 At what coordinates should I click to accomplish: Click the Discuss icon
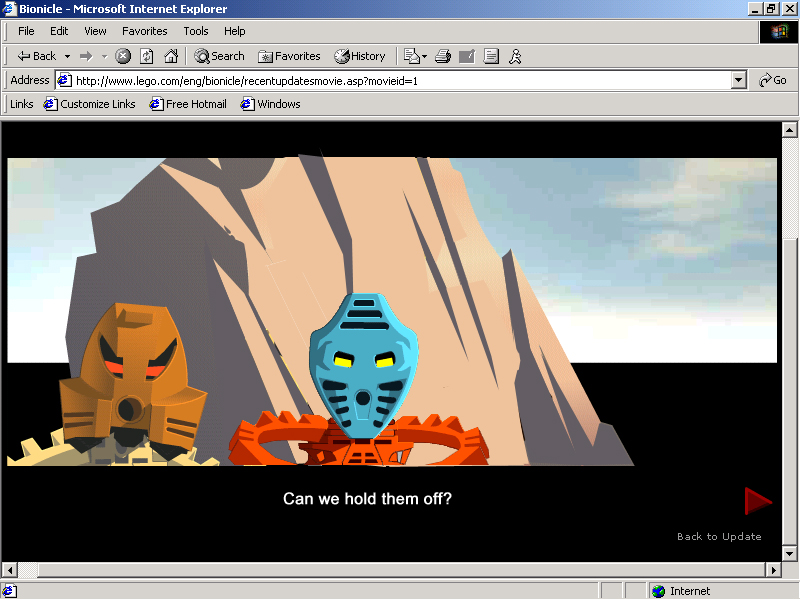click(491, 56)
